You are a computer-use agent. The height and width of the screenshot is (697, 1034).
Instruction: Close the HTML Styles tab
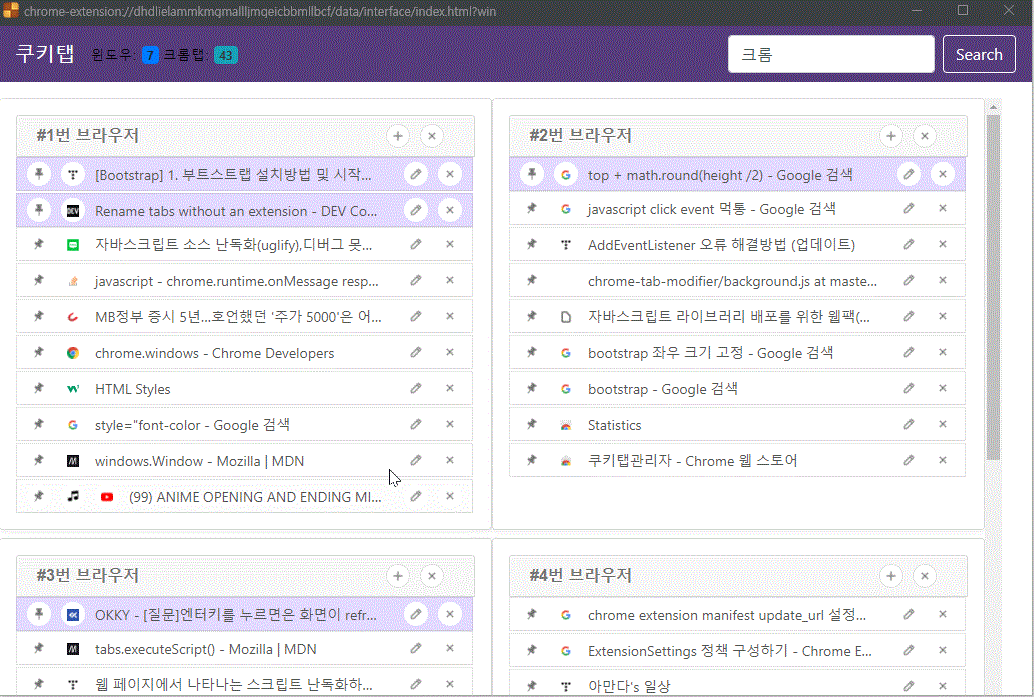(450, 388)
